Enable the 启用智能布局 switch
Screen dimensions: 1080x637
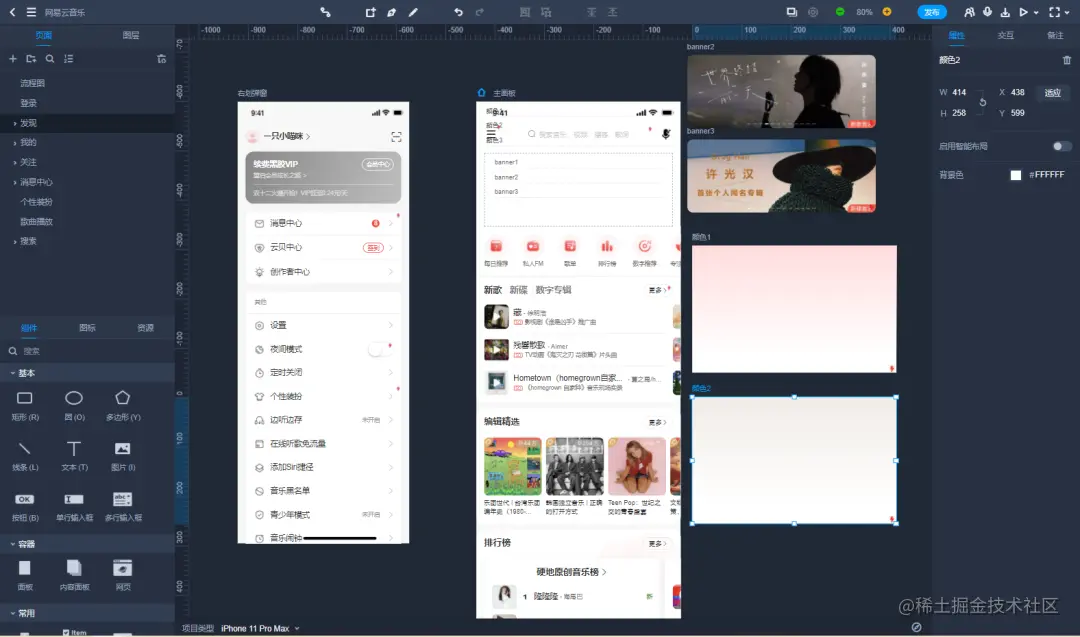click(x=1064, y=145)
